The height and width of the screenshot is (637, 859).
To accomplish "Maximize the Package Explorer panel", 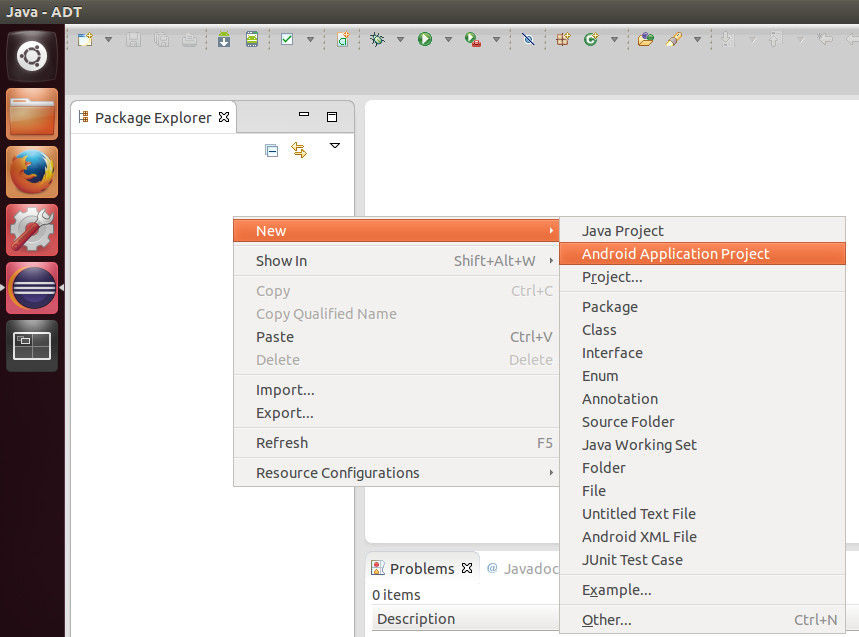I will (332, 117).
